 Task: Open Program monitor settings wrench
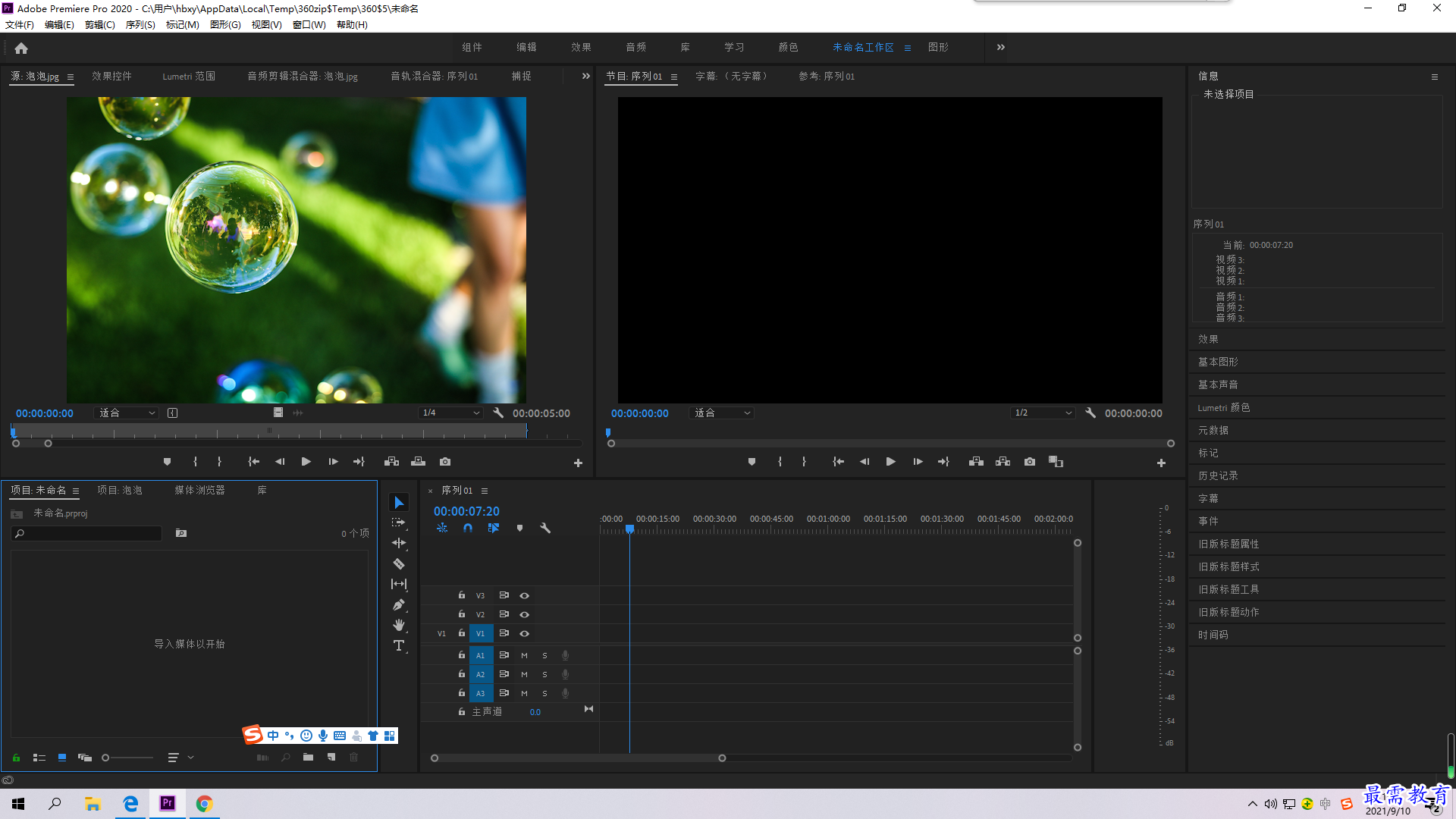click(1090, 413)
